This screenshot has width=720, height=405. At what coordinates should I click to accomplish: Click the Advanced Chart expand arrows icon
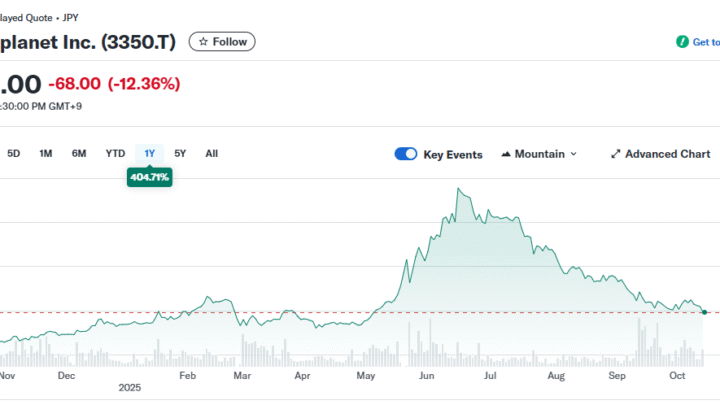coord(616,154)
